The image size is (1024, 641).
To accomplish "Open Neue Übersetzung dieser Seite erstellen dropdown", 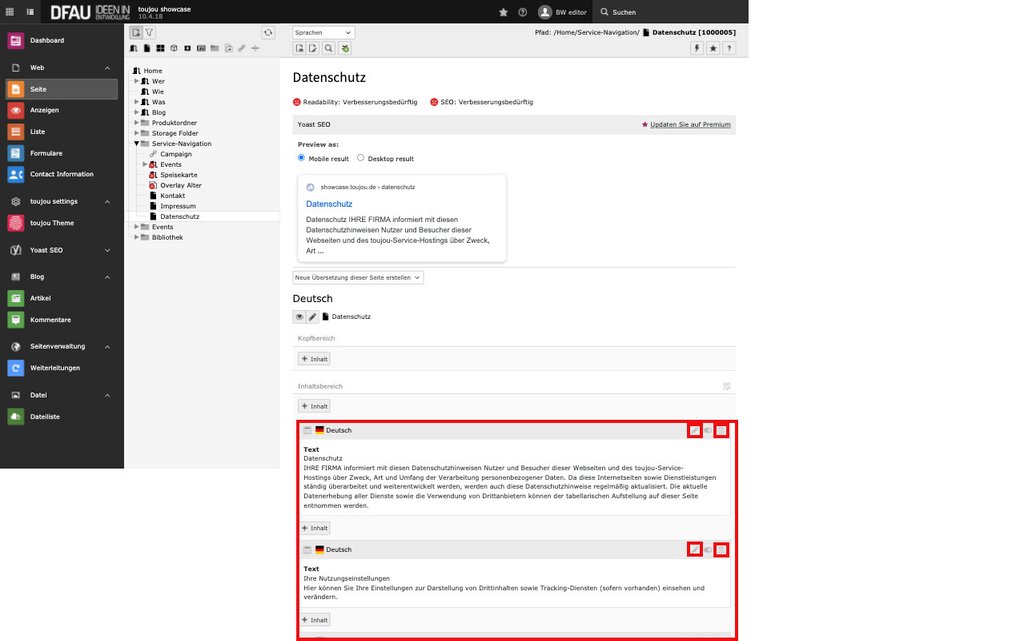I will click(358, 277).
